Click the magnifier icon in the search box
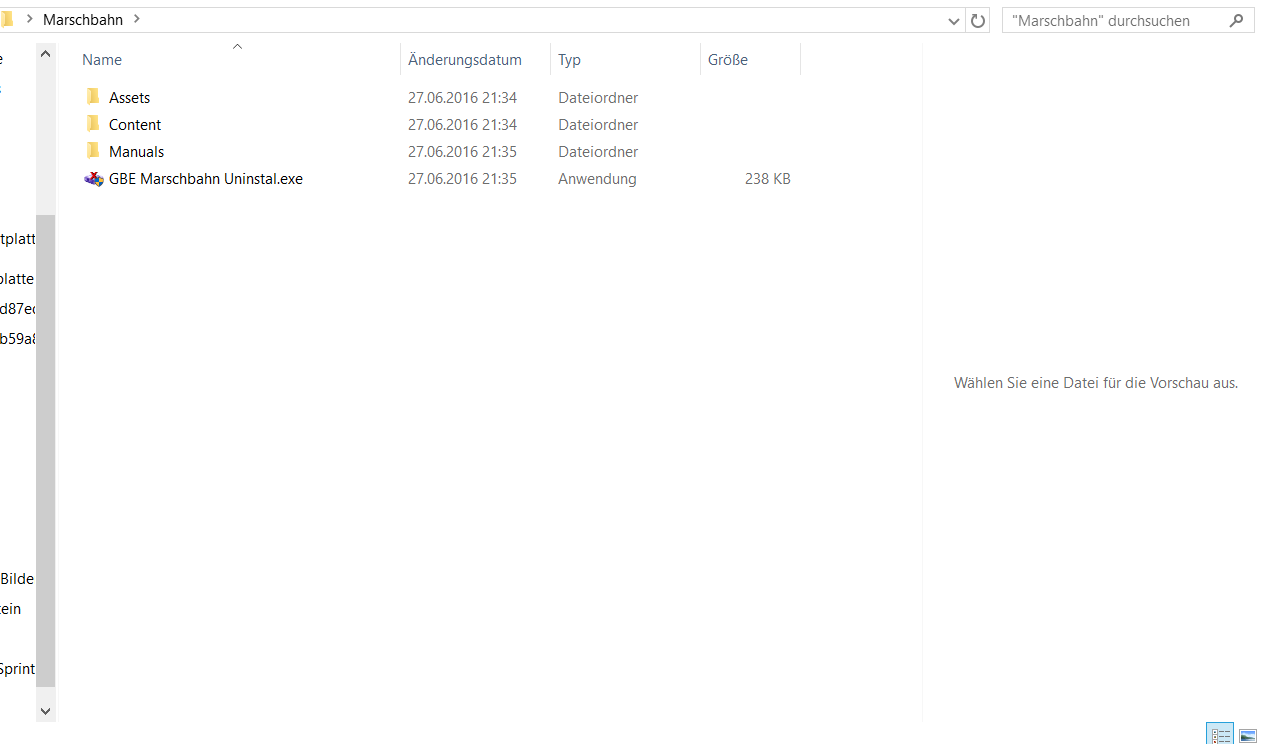This screenshot has width=1264, height=744. (1236, 20)
